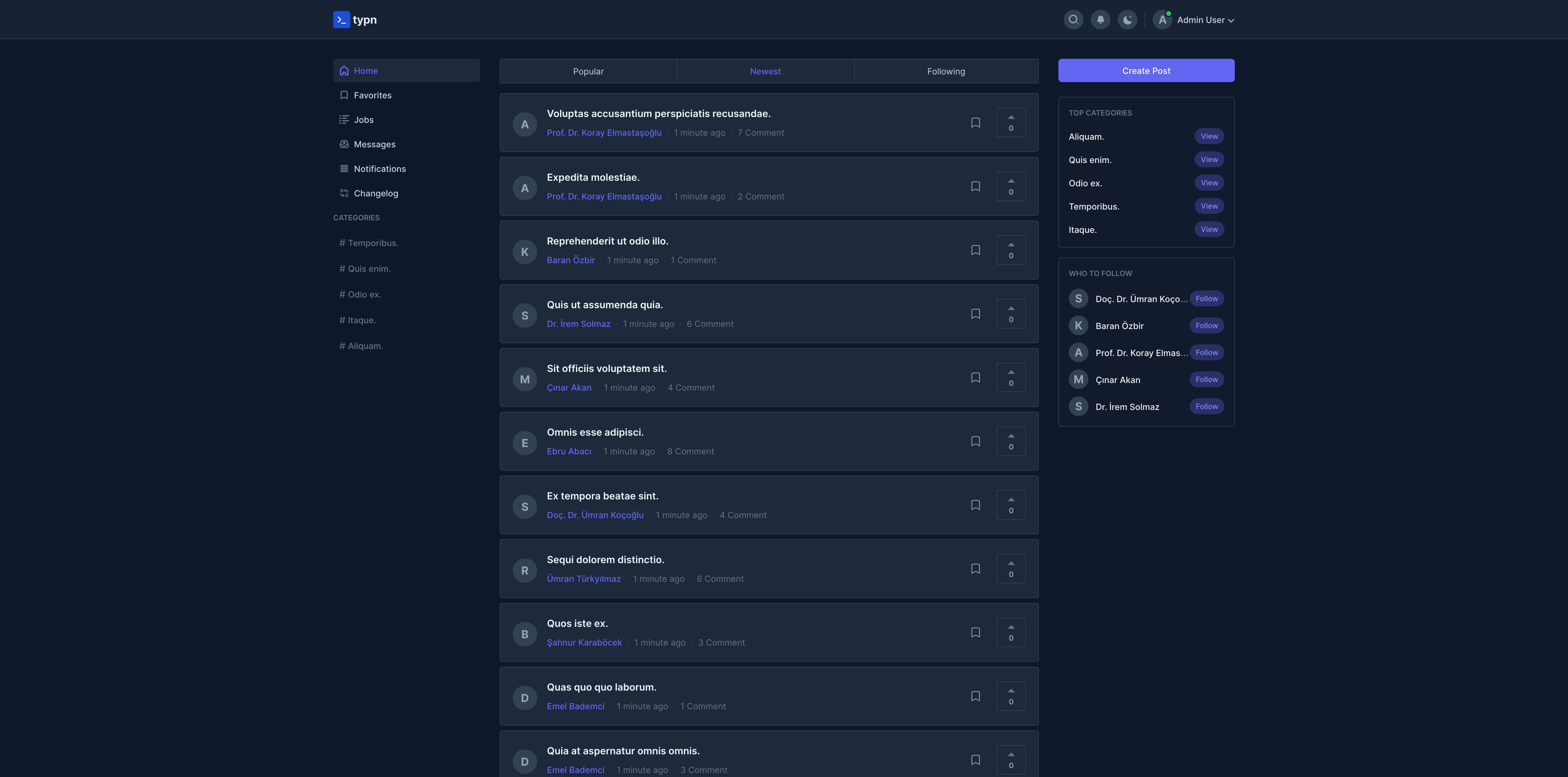Switch to the Following tab
Image resolution: width=1568 pixels, height=777 pixels.
point(945,71)
